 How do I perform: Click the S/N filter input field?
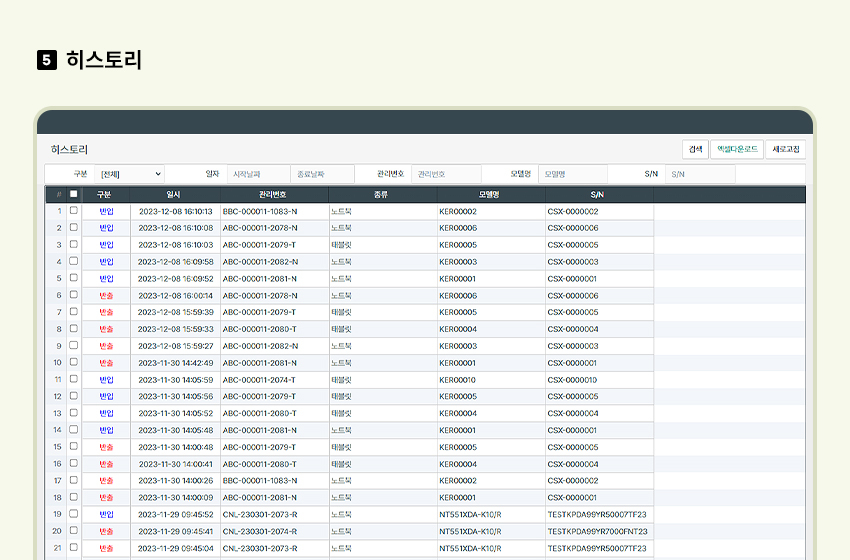pos(700,174)
